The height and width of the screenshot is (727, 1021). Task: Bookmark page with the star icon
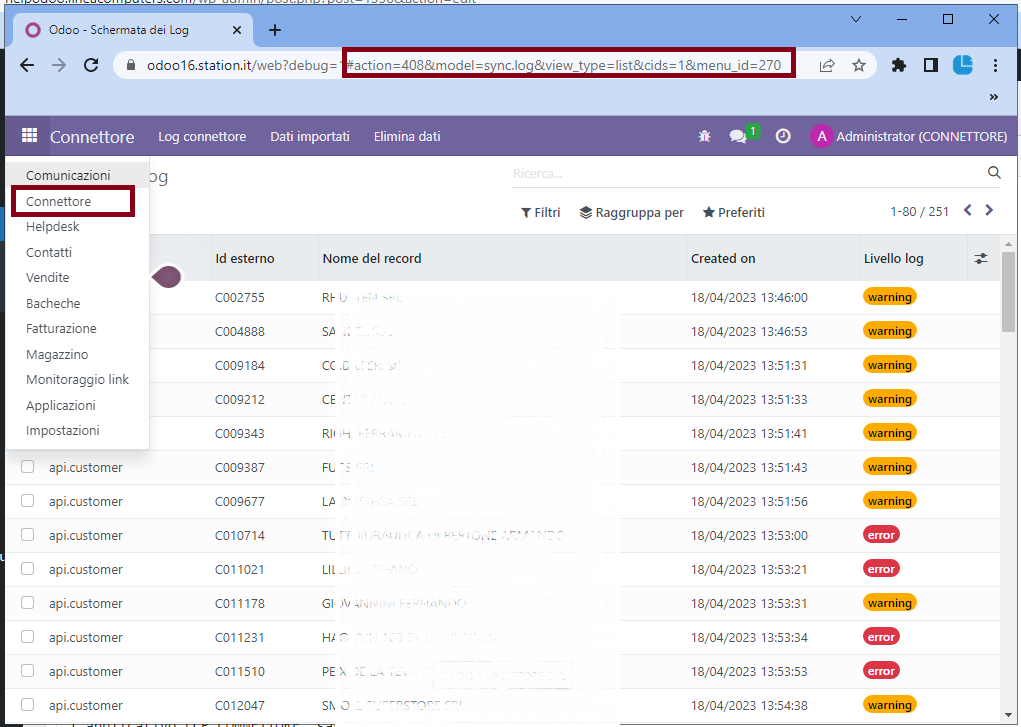(x=858, y=65)
